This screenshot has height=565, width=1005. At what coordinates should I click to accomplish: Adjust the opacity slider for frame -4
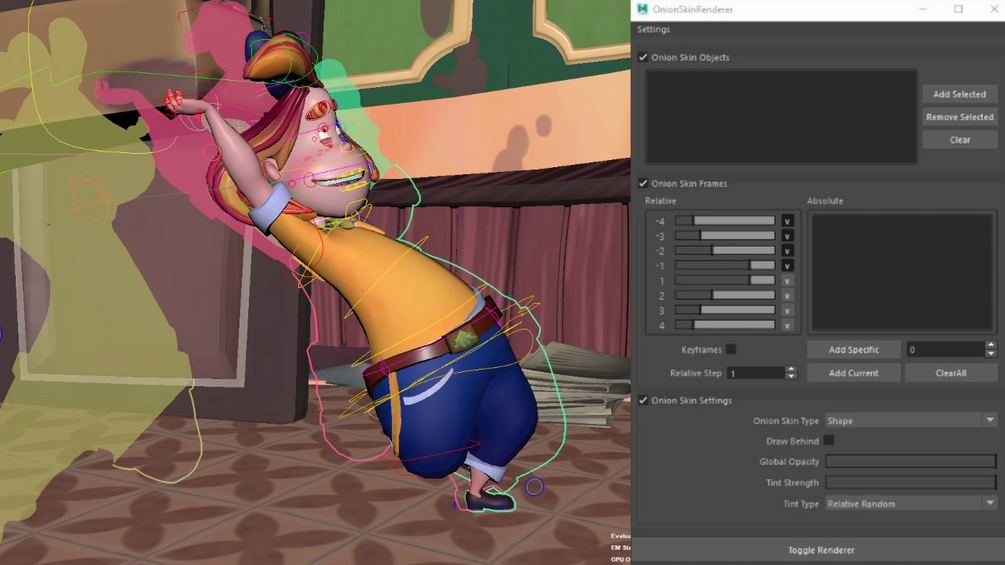[725, 220]
